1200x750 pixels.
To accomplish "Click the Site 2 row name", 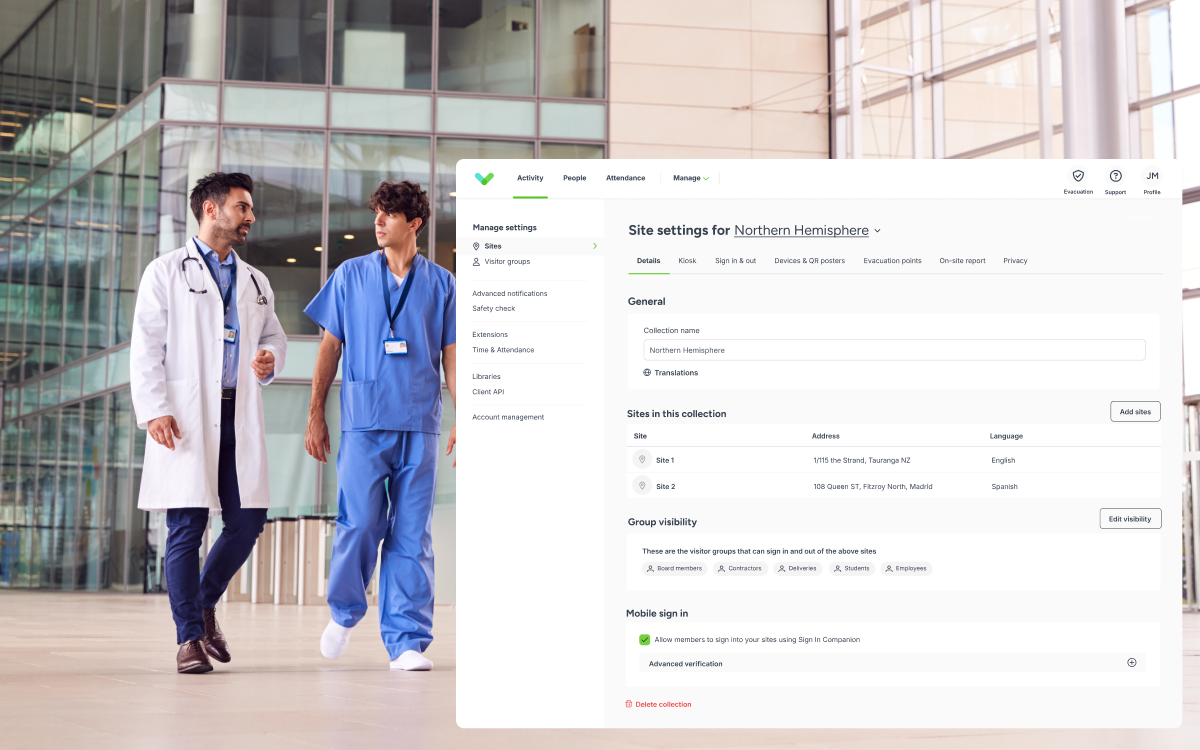I will [x=665, y=486].
